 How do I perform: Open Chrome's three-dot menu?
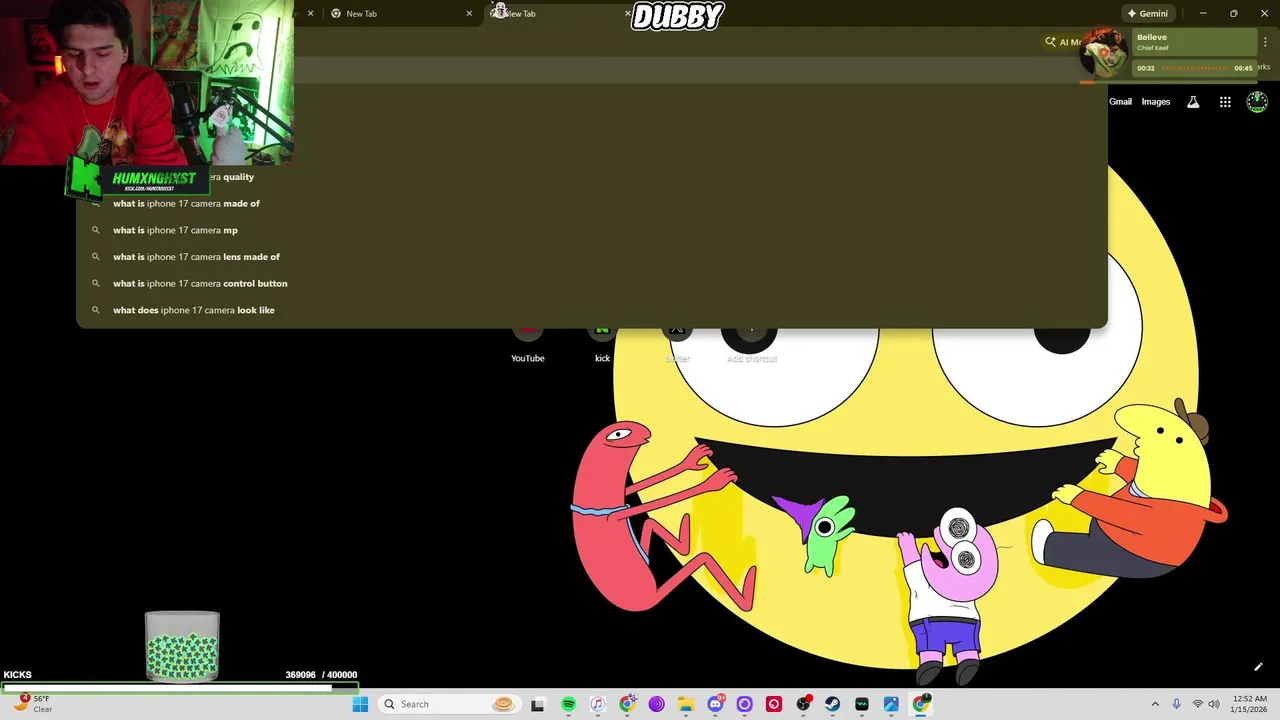(x=1265, y=42)
